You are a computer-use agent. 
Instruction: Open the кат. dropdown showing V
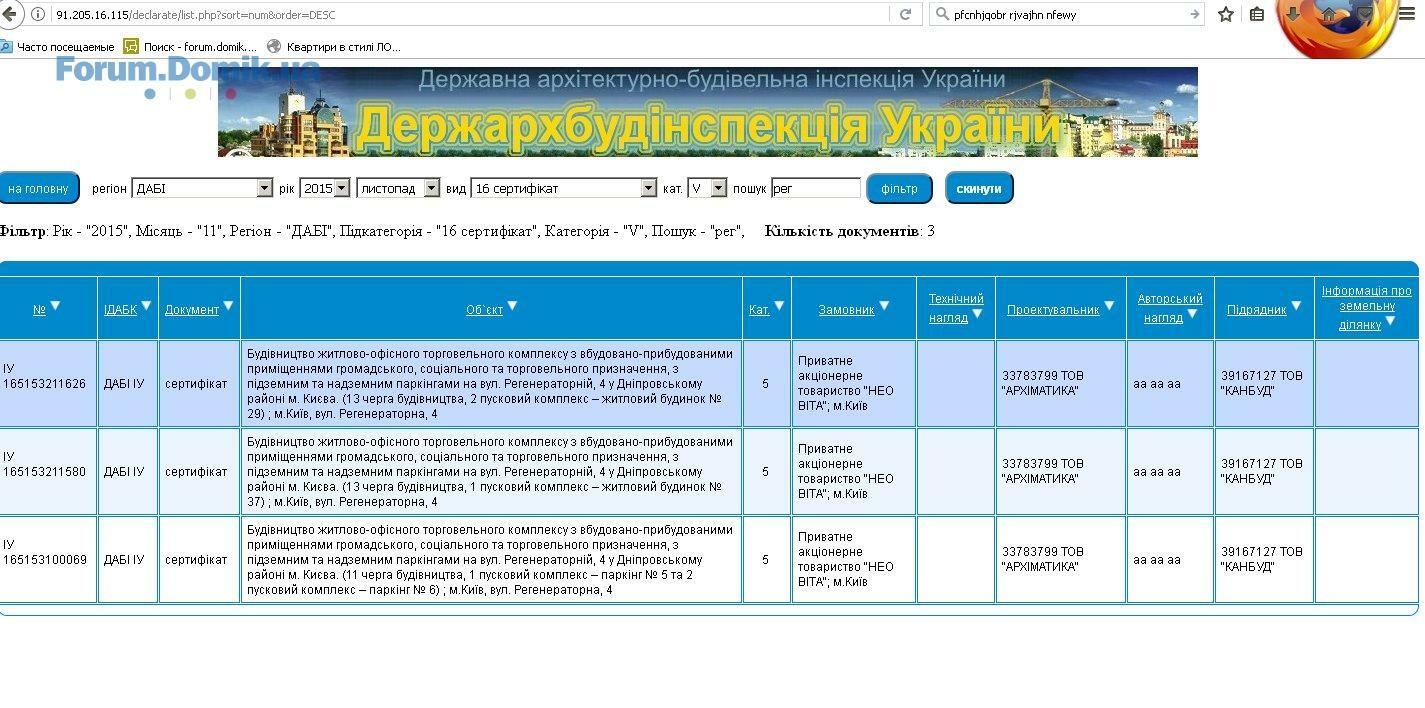pos(707,188)
